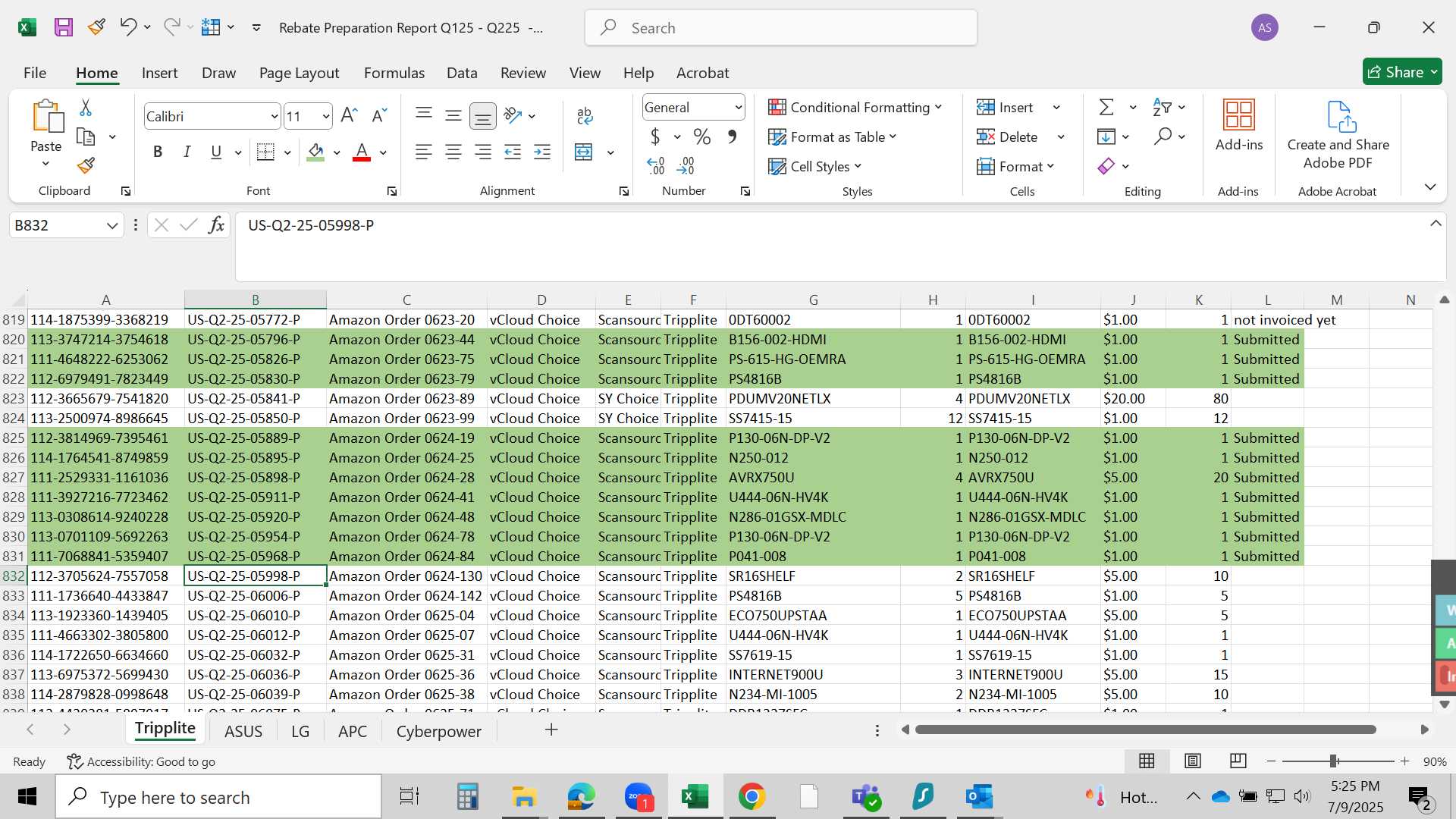Open Conditional Formatting menu

[855, 107]
